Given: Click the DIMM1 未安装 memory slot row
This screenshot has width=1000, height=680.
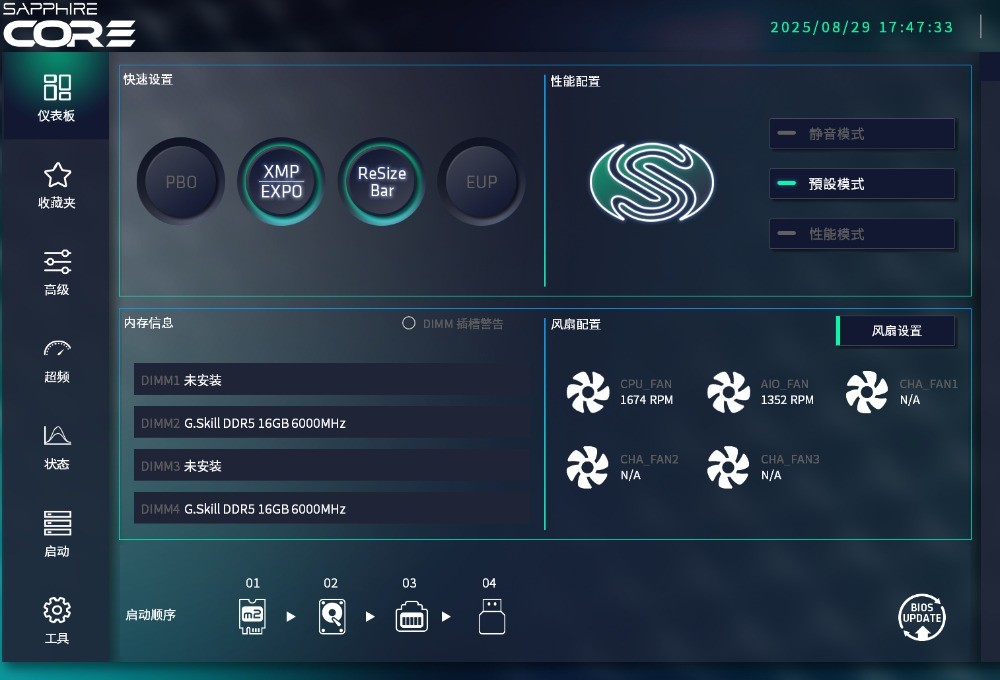Looking at the screenshot, I should pyautogui.click(x=332, y=380).
